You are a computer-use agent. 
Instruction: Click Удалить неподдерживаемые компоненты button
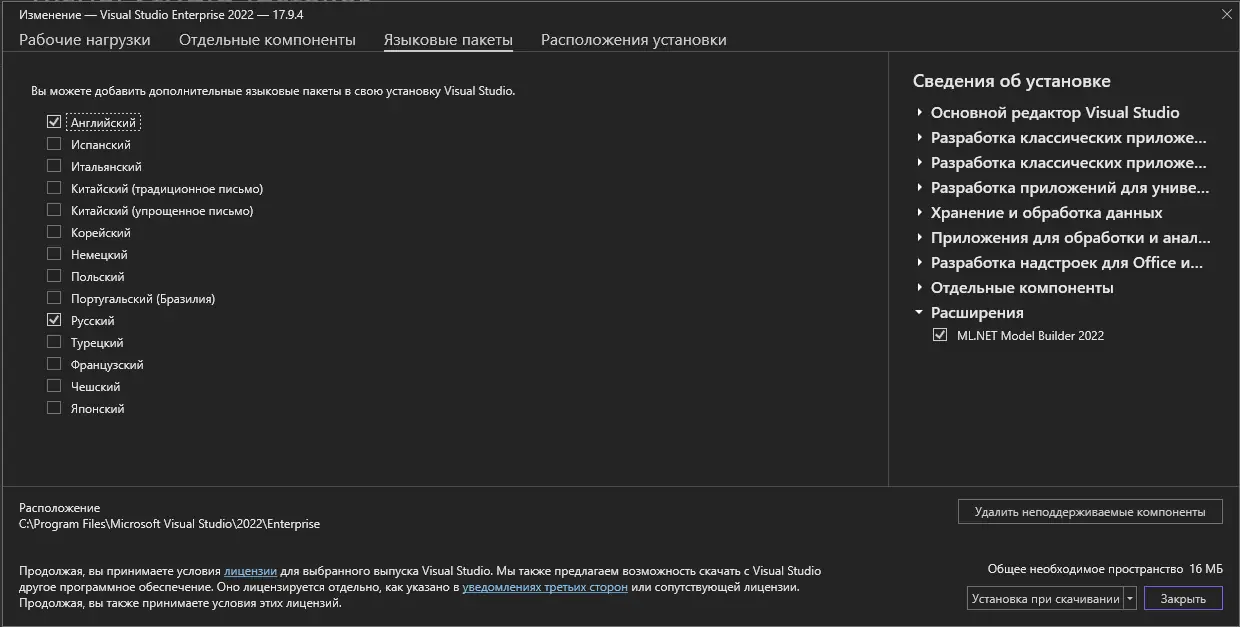1089,512
